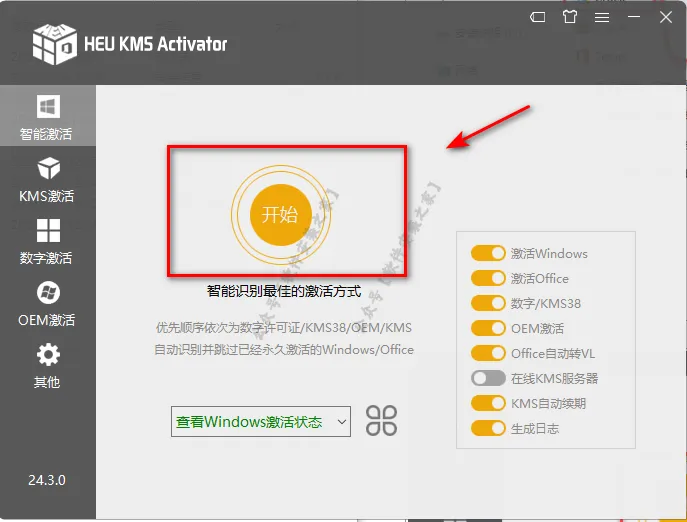Click the version number 24.3.0

pos(47,480)
